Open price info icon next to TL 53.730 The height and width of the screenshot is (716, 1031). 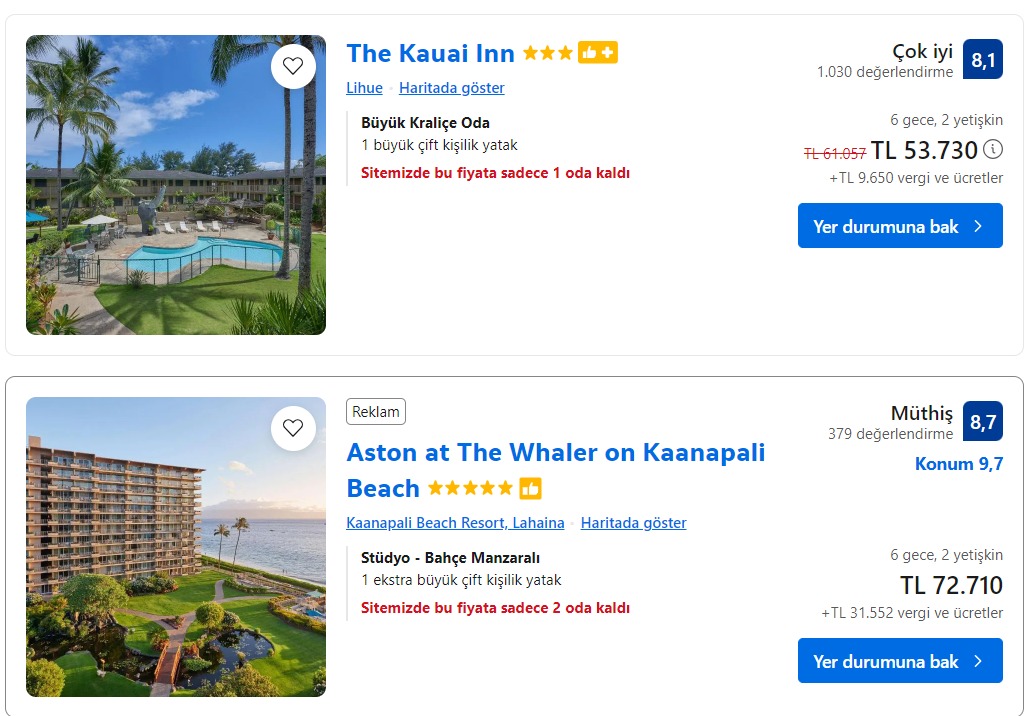click(x=993, y=150)
